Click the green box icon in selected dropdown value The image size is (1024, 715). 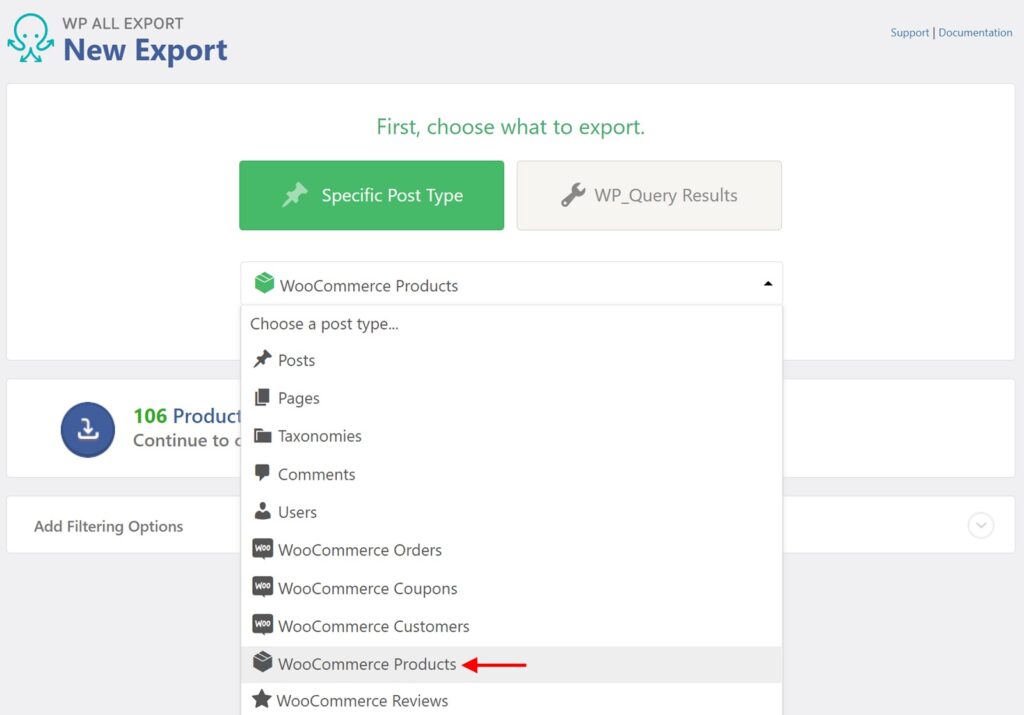click(264, 283)
